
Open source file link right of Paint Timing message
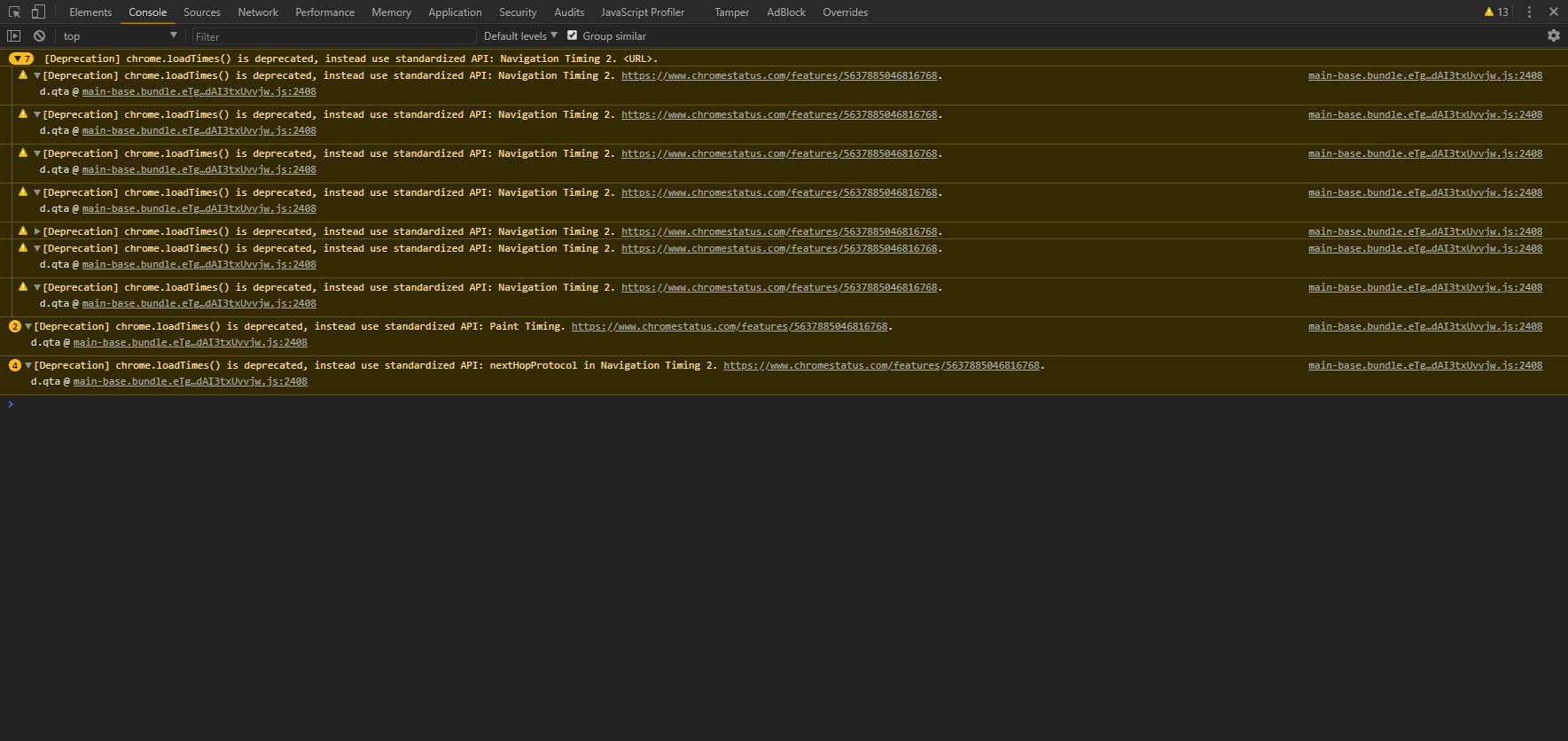coord(1425,326)
